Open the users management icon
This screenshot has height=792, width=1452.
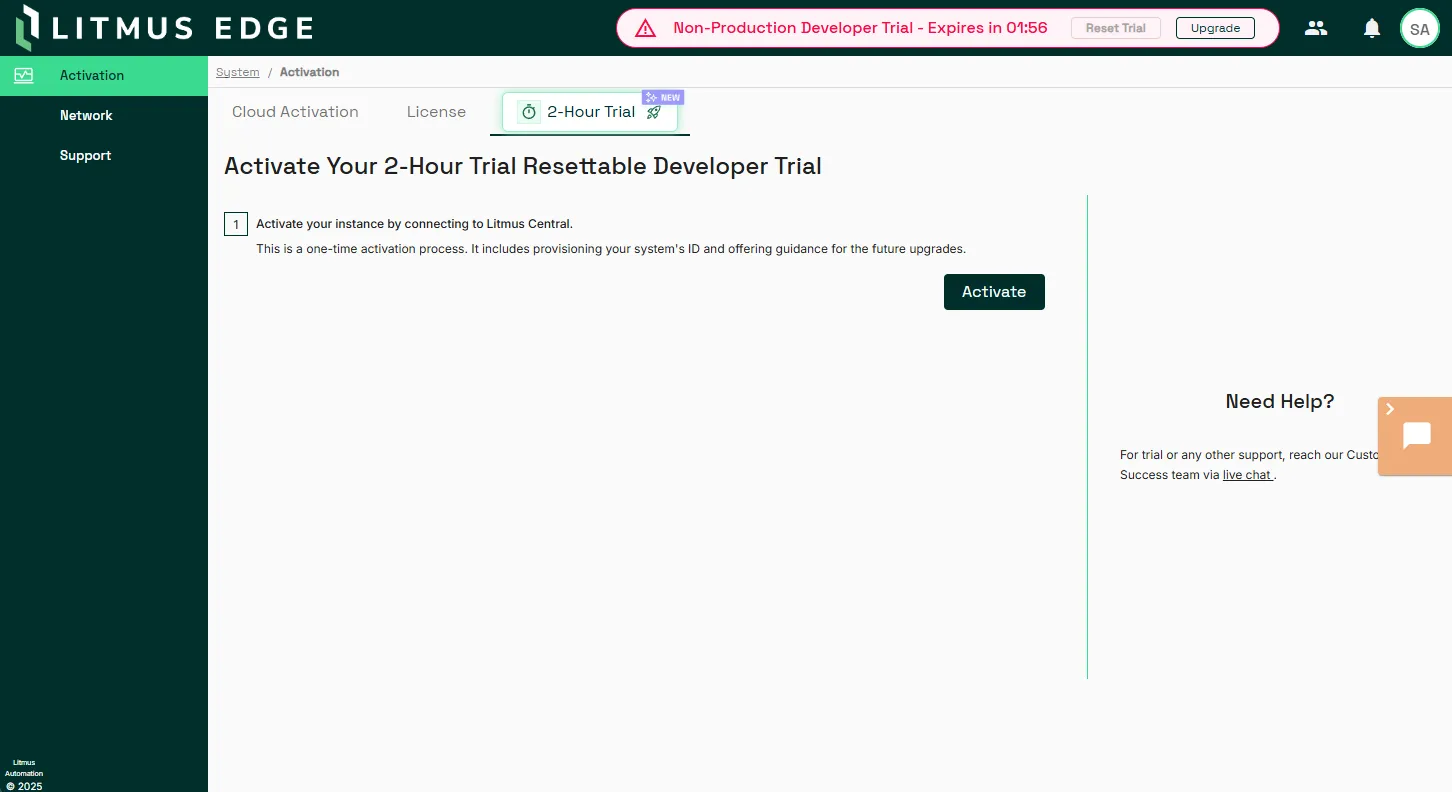click(x=1316, y=28)
